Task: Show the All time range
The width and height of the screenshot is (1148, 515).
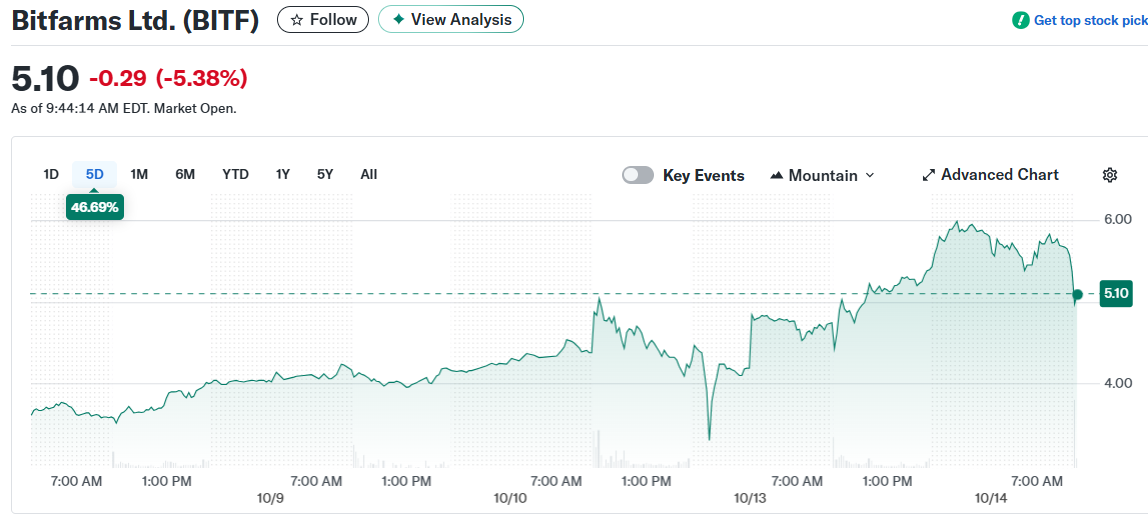Action: (x=369, y=174)
